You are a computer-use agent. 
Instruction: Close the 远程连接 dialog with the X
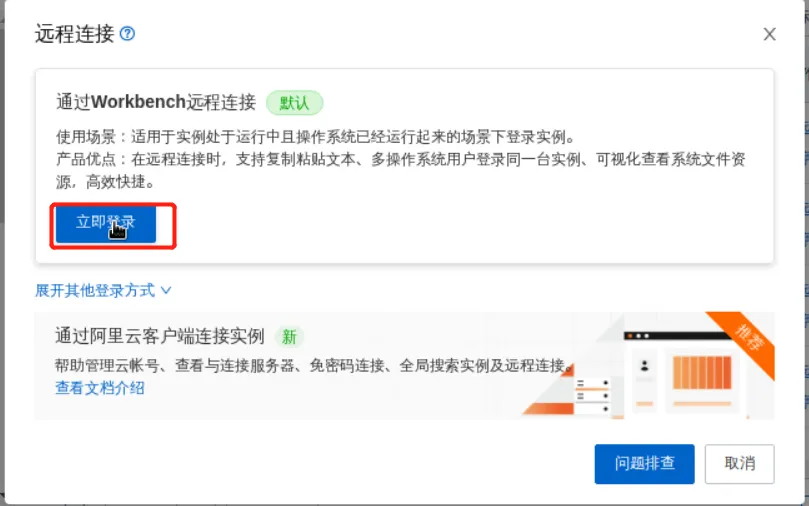click(769, 34)
